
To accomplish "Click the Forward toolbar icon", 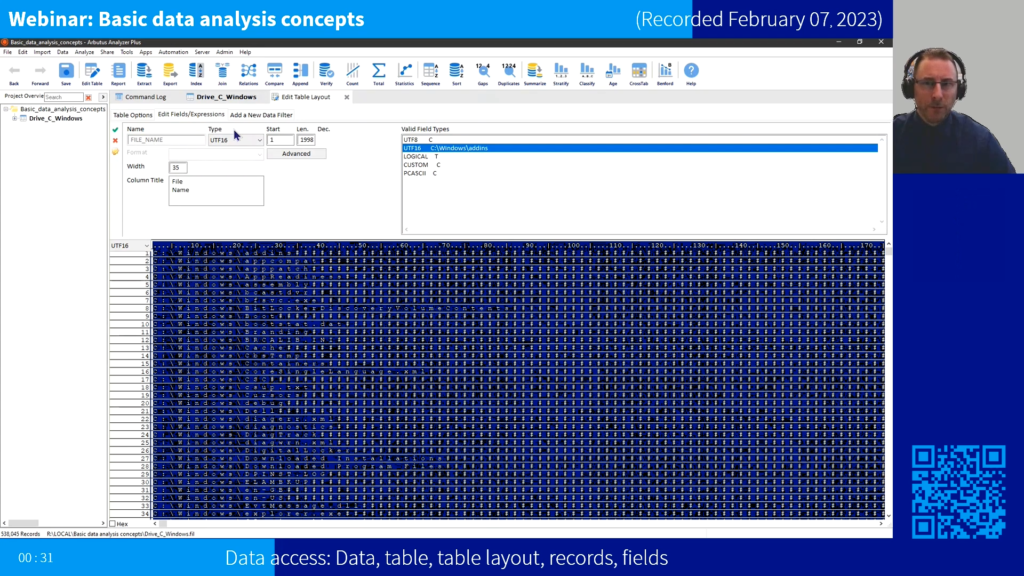I will (x=40, y=74).
